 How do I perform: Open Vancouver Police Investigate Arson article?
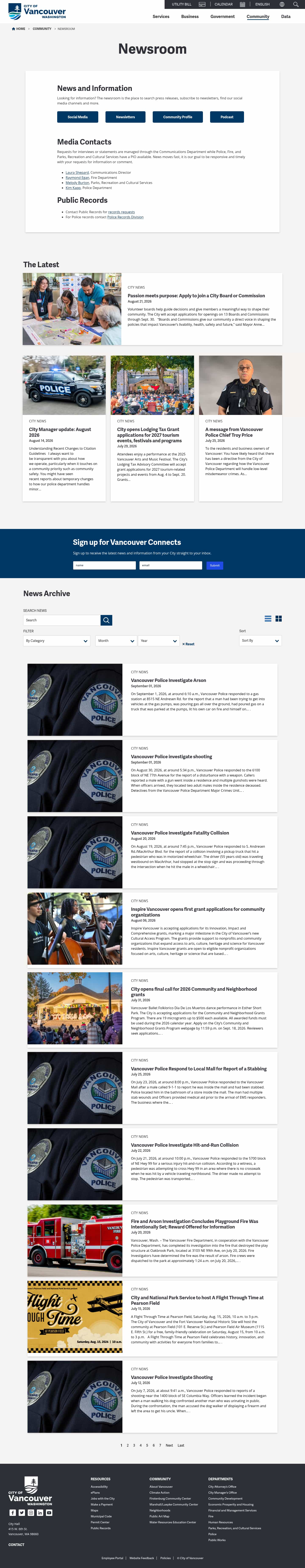click(x=169, y=680)
